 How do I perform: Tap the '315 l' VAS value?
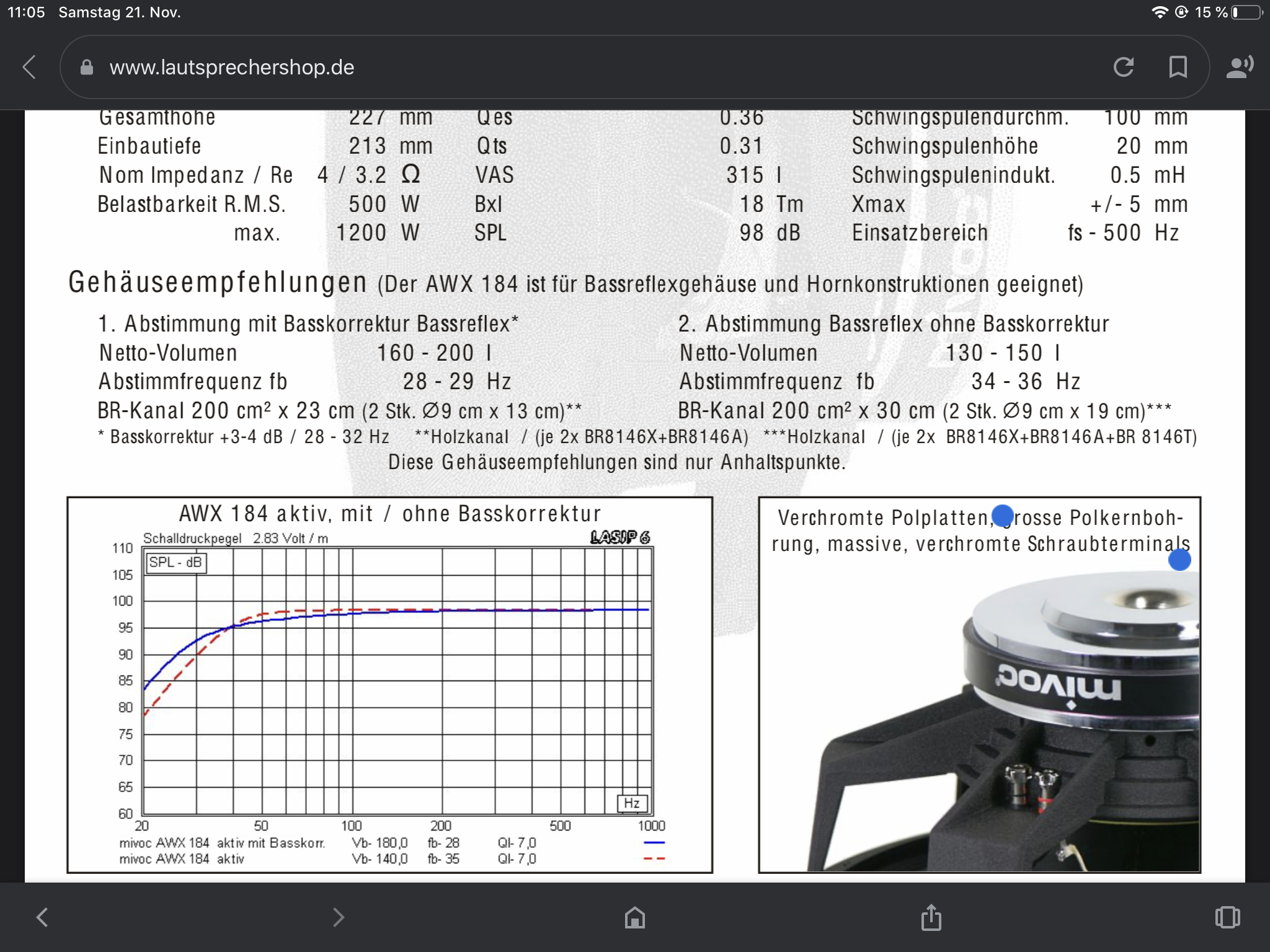754,175
